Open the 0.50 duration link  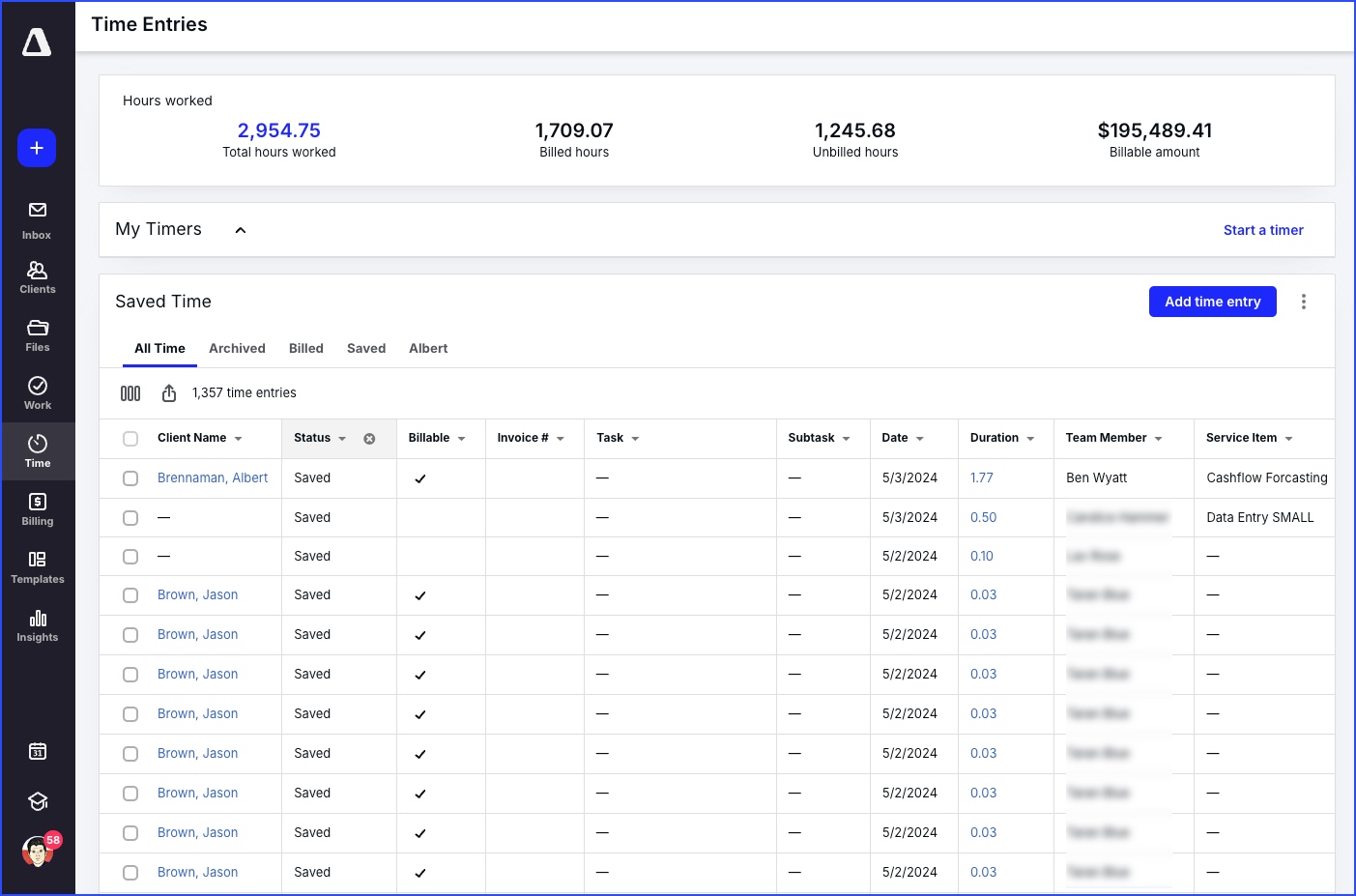[984, 518]
